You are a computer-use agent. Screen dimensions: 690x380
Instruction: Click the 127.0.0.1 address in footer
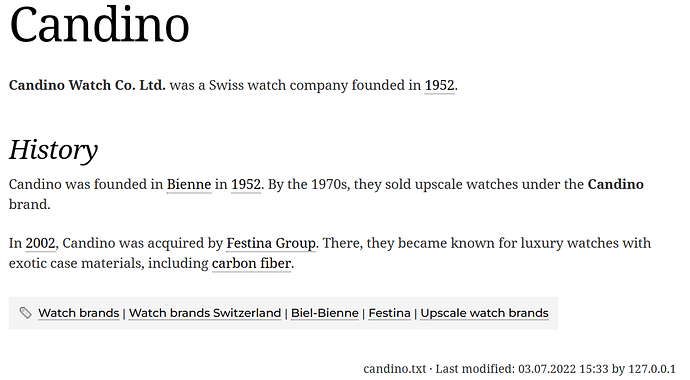(652, 369)
